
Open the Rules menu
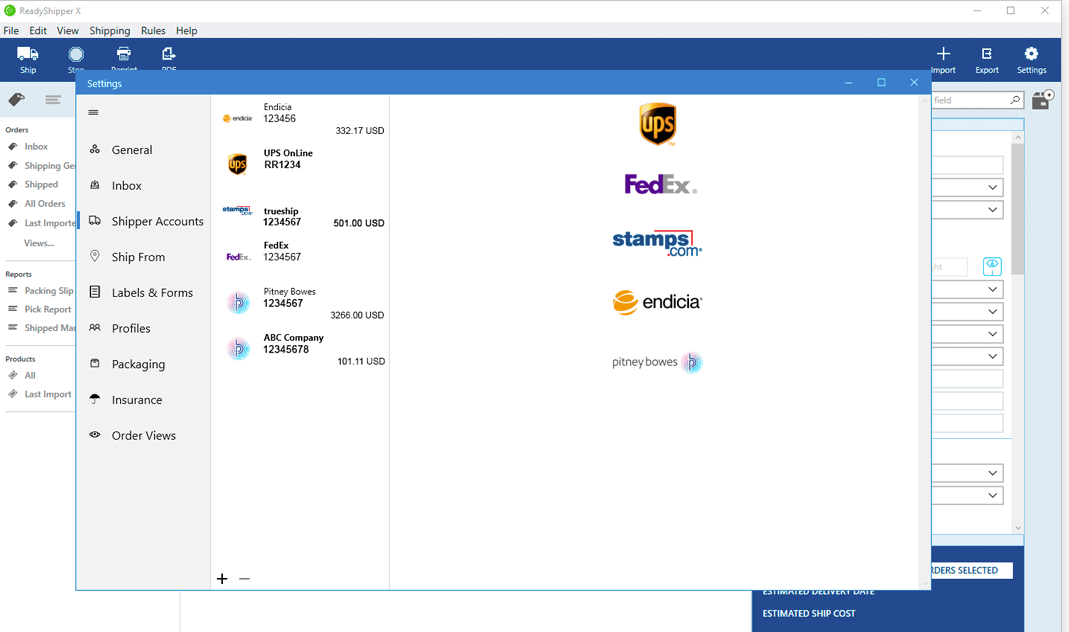tap(153, 31)
